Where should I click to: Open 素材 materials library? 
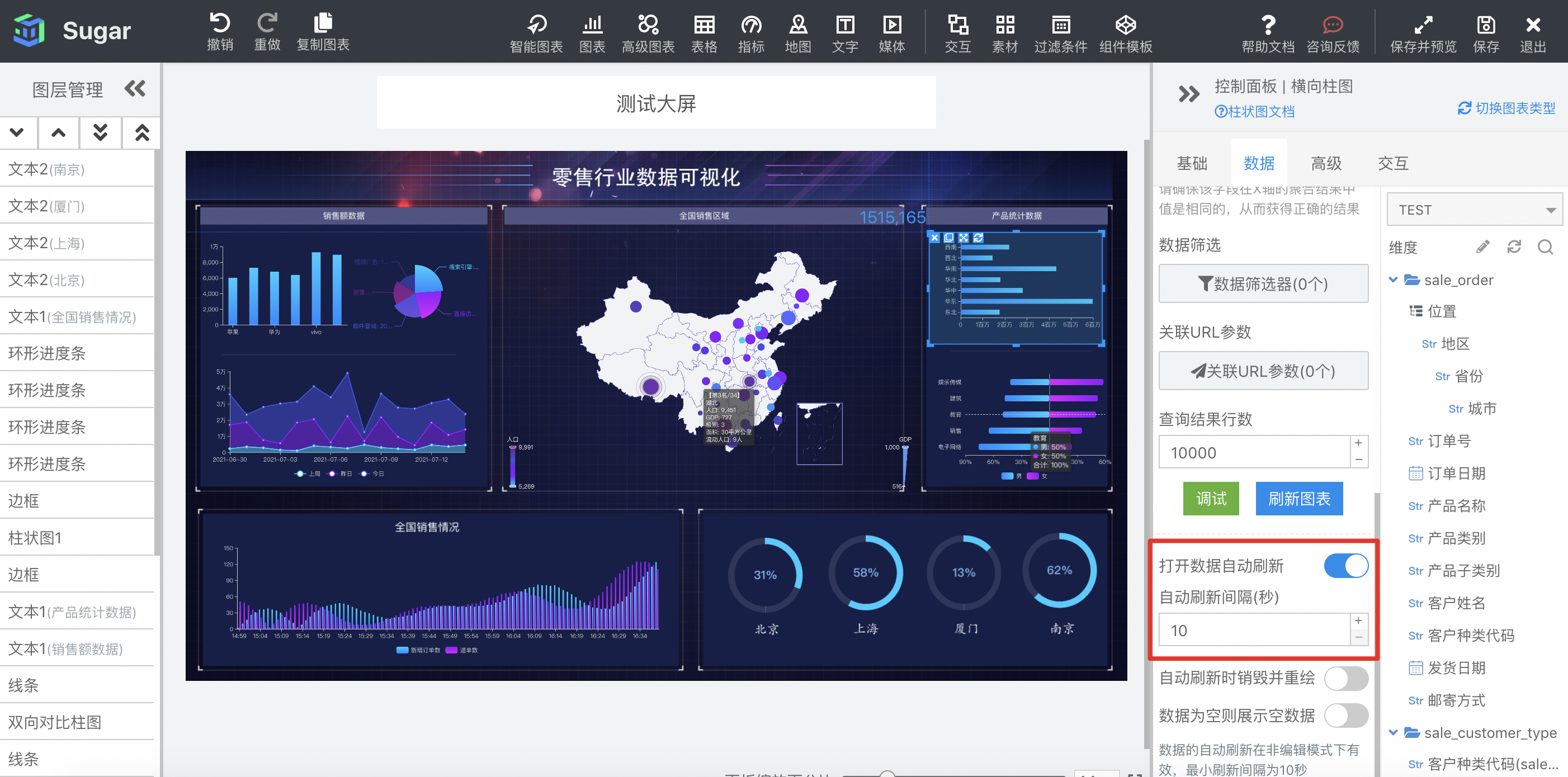tap(1004, 34)
